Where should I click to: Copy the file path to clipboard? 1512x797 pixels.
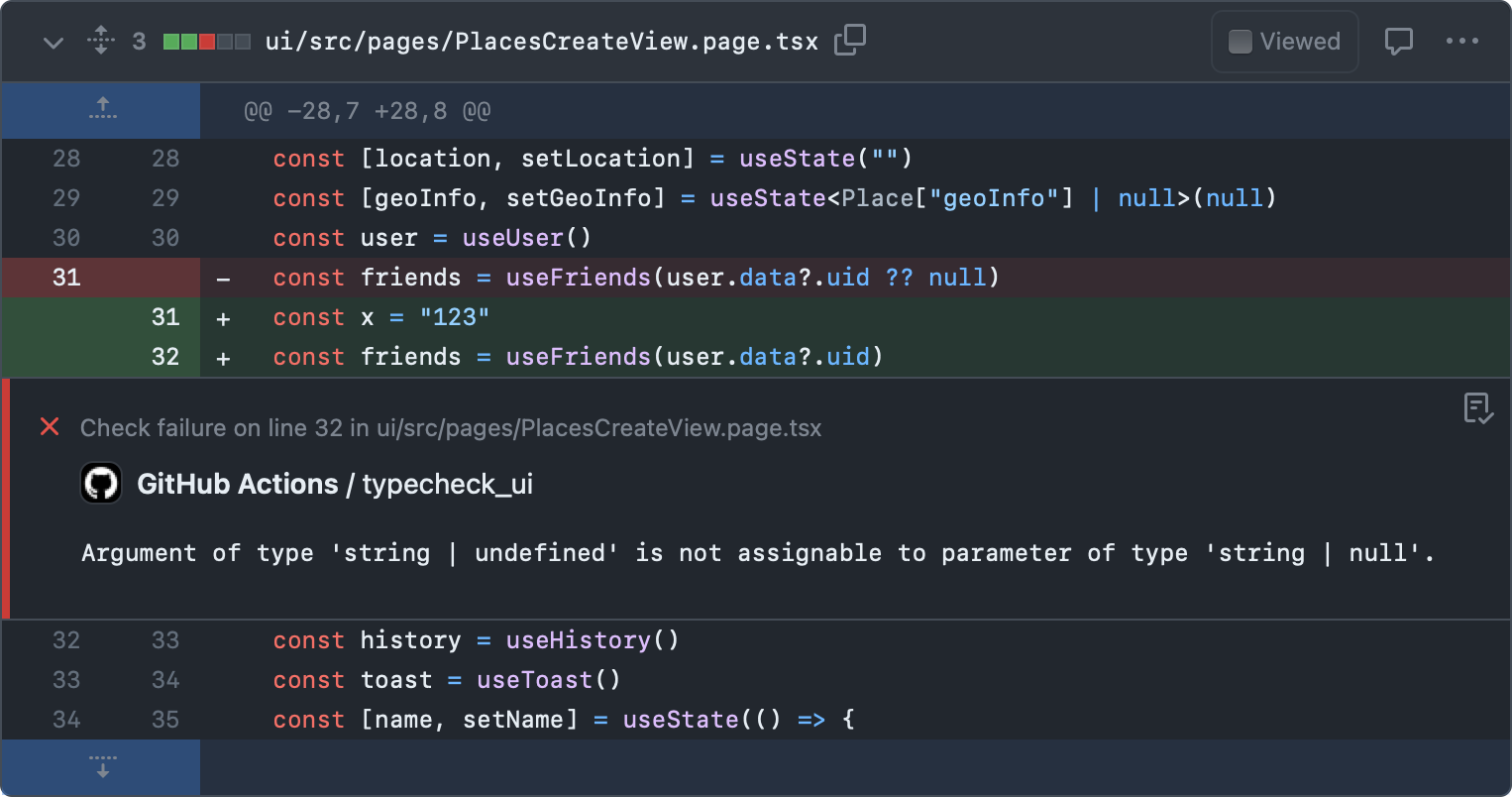click(850, 41)
